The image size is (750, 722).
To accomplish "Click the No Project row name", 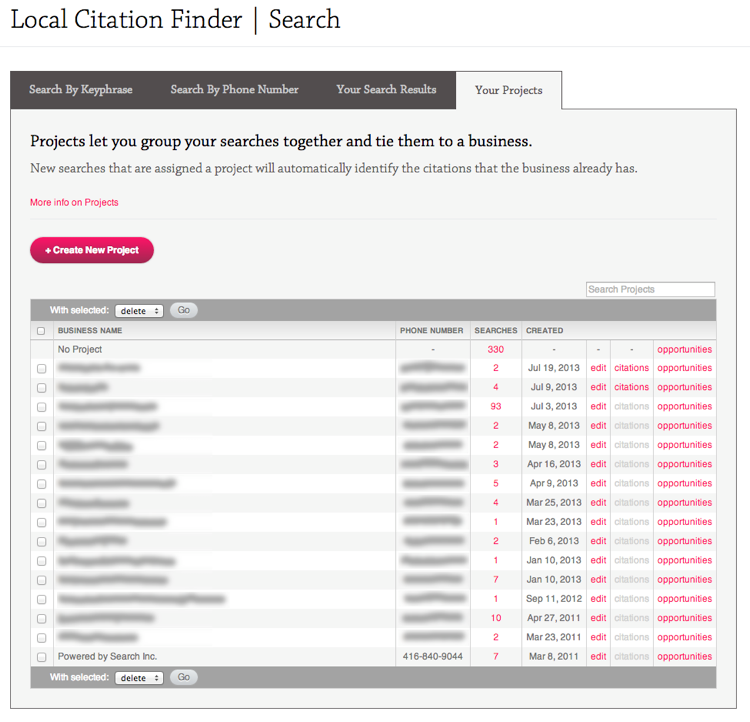I will point(80,349).
